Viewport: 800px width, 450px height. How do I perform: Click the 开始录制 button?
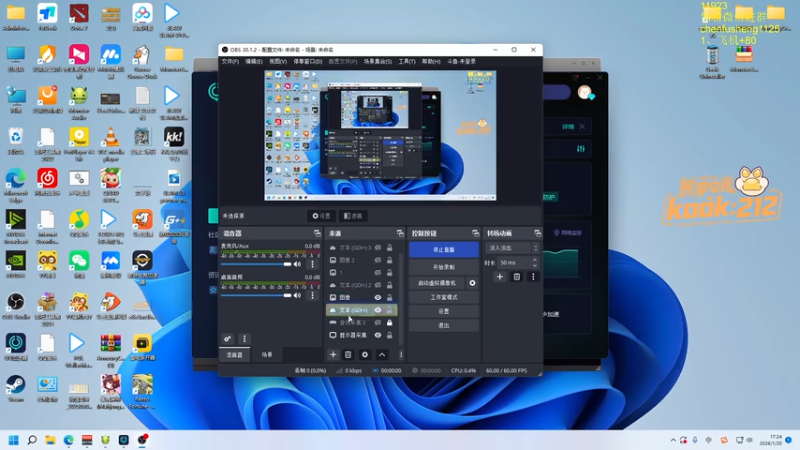click(x=443, y=267)
